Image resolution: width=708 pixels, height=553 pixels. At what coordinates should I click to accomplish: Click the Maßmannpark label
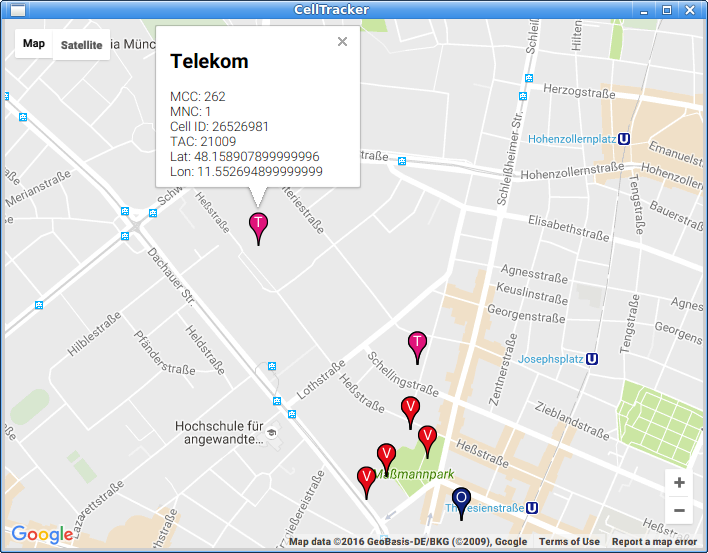[415, 474]
